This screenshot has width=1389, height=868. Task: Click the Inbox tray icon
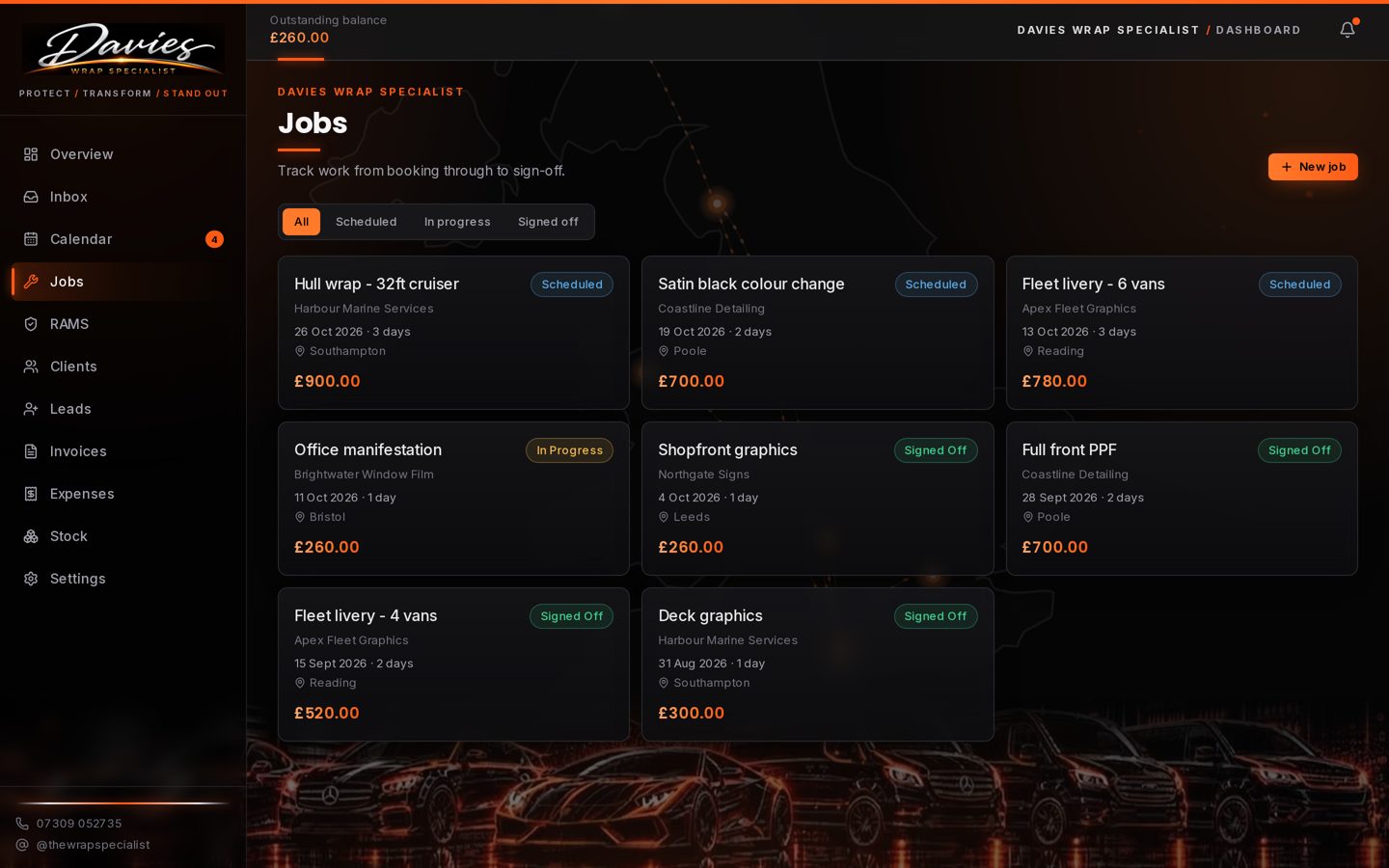(31, 197)
